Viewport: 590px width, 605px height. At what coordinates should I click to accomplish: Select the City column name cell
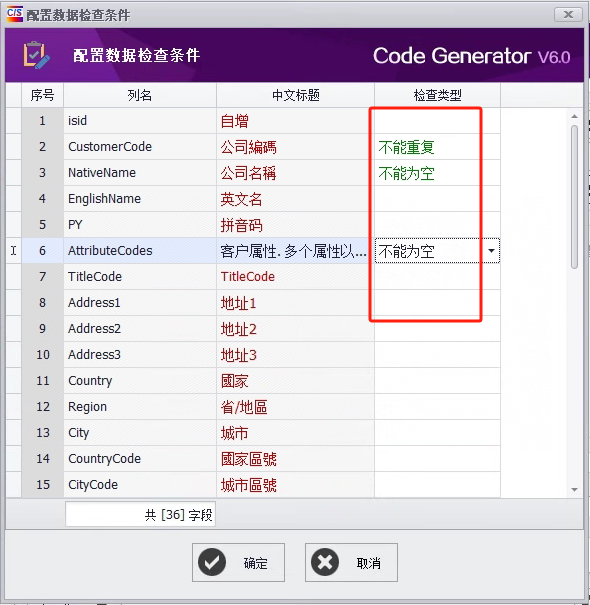pos(140,433)
